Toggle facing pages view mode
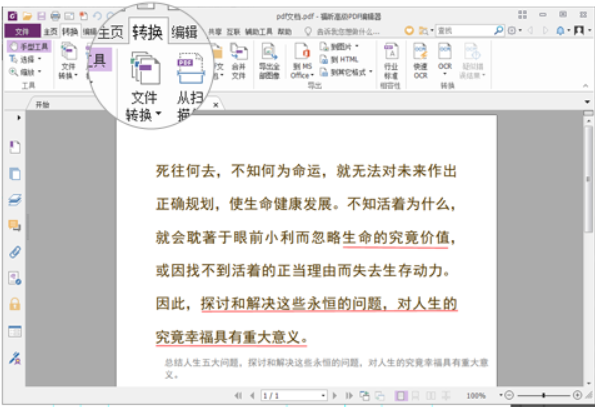 tap(431, 396)
